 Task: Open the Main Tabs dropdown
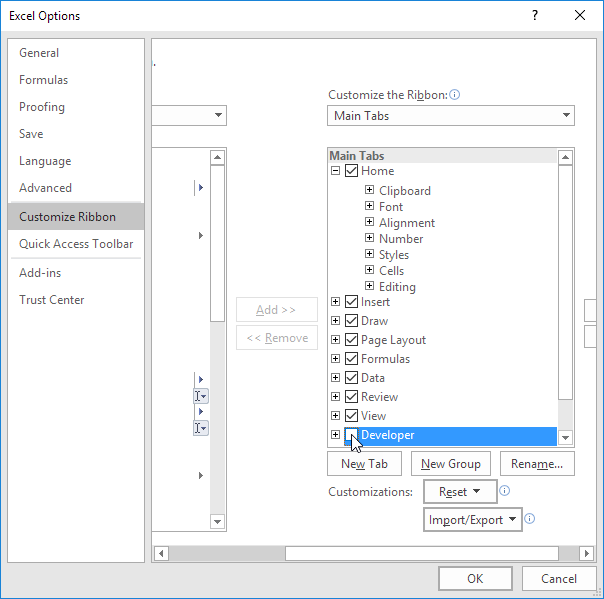tap(451, 116)
